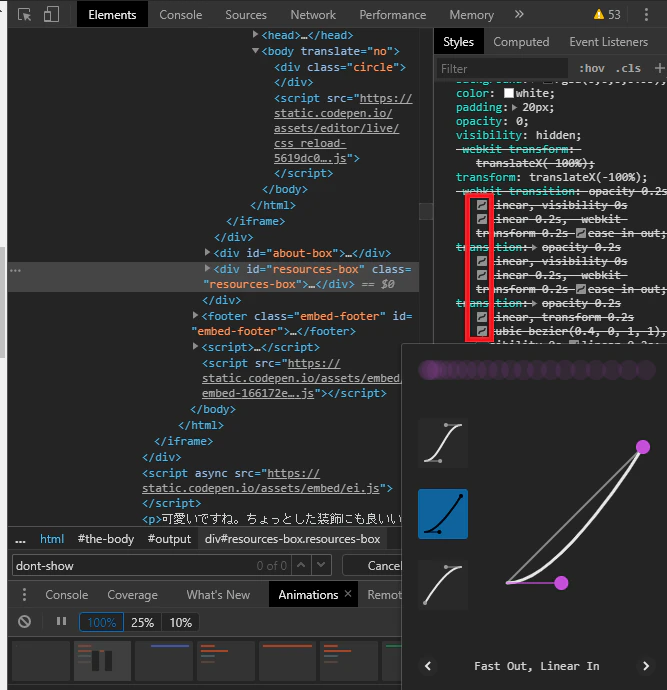Open bezier icon before 'inear, transform 0.2s'
This screenshot has width=667, height=690.
(x=482, y=317)
